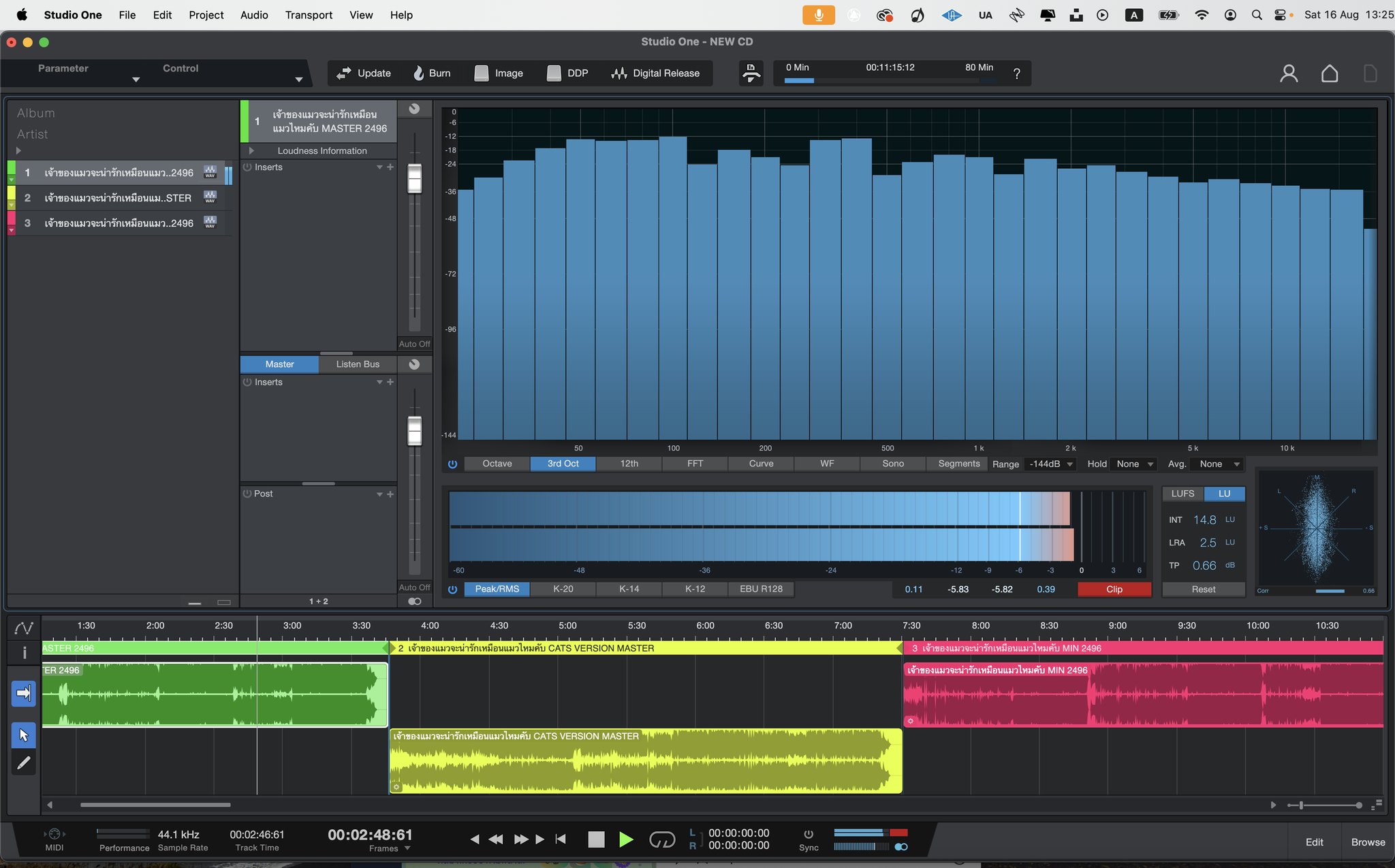Select K-14 metering scale
The width and height of the screenshot is (1395, 868).
[x=629, y=590]
